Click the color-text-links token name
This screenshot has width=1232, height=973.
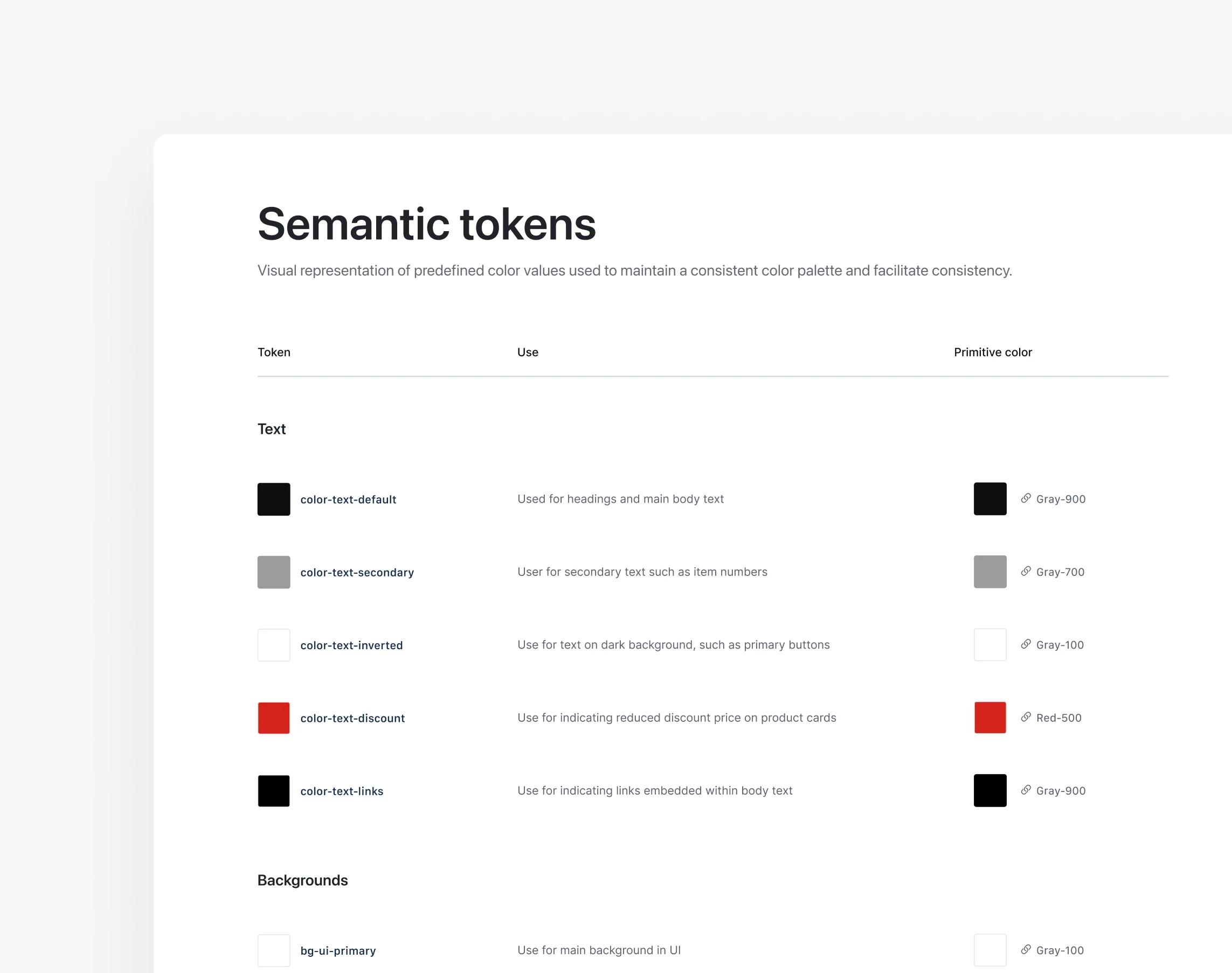click(x=342, y=791)
